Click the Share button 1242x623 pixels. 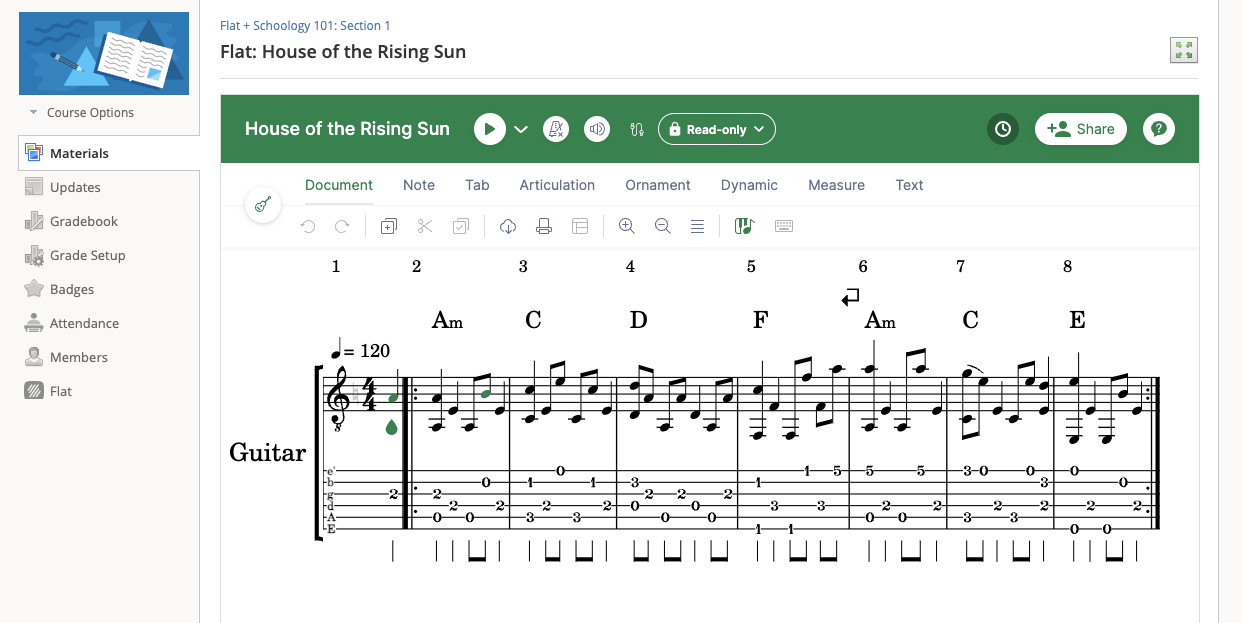click(x=1080, y=129)
